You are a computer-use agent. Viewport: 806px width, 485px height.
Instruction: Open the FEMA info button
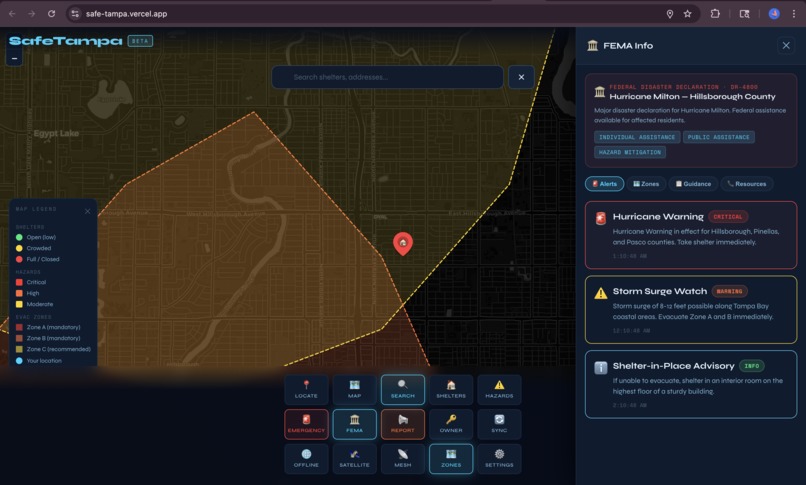click(x=354, y=424)
